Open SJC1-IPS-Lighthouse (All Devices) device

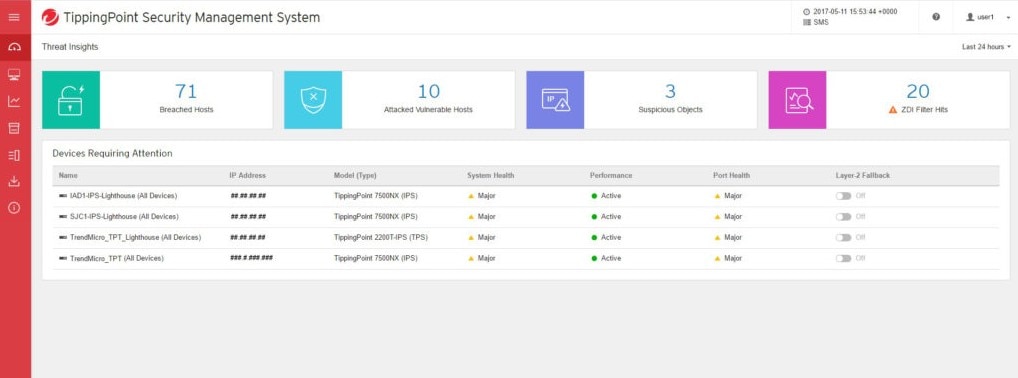124,216
